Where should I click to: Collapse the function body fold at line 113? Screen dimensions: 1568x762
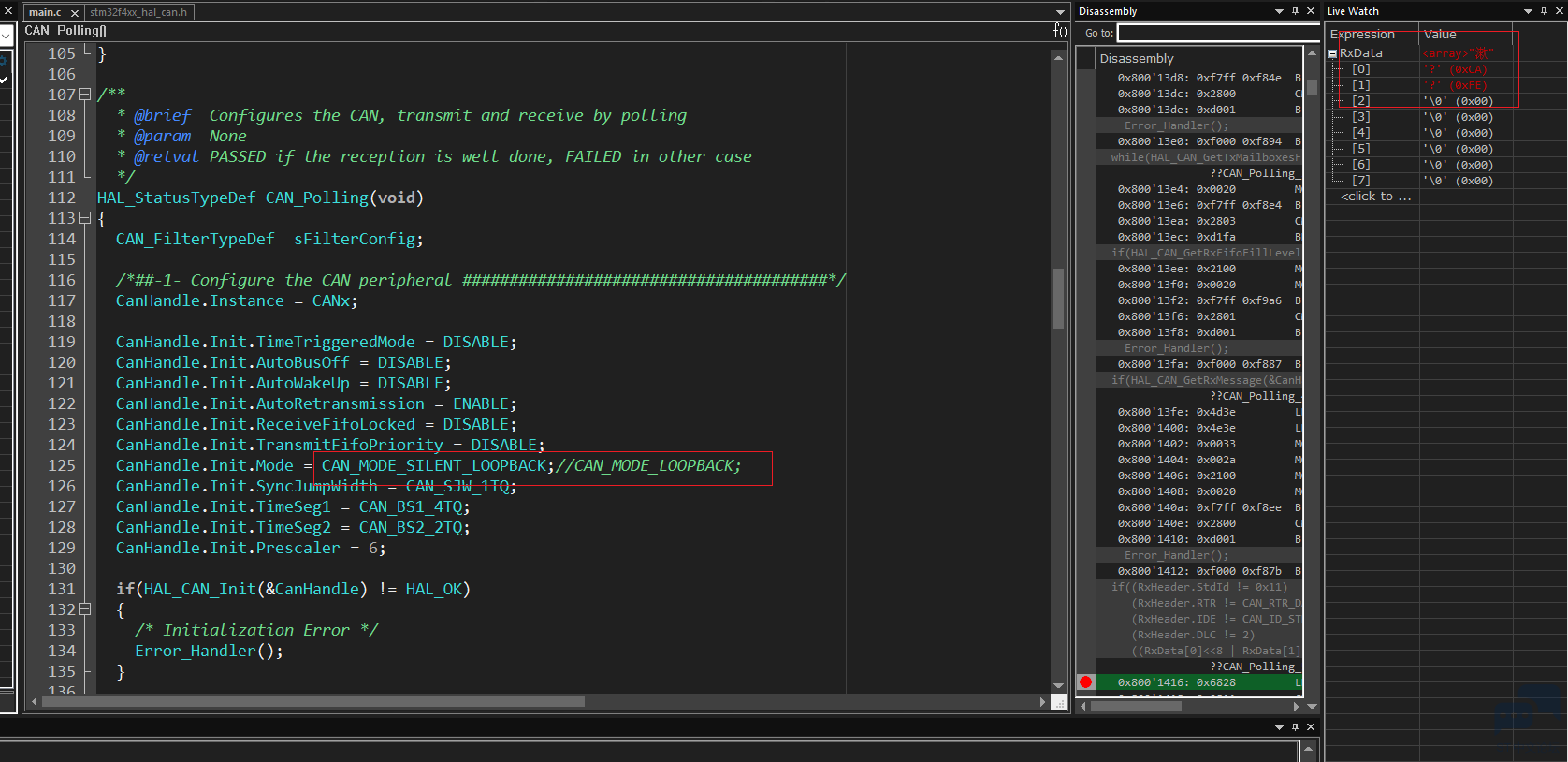(x=85, y=218)
